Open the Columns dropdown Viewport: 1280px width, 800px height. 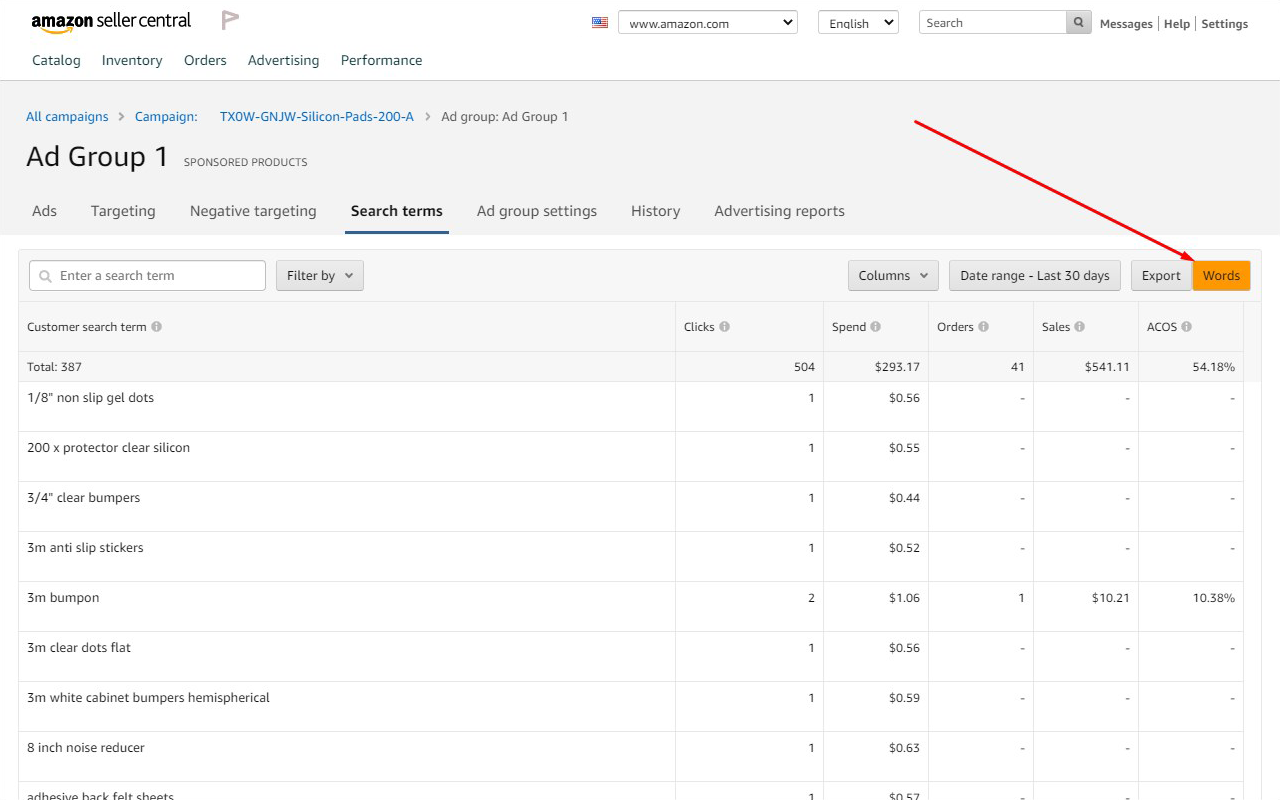[x=893, y=276]
